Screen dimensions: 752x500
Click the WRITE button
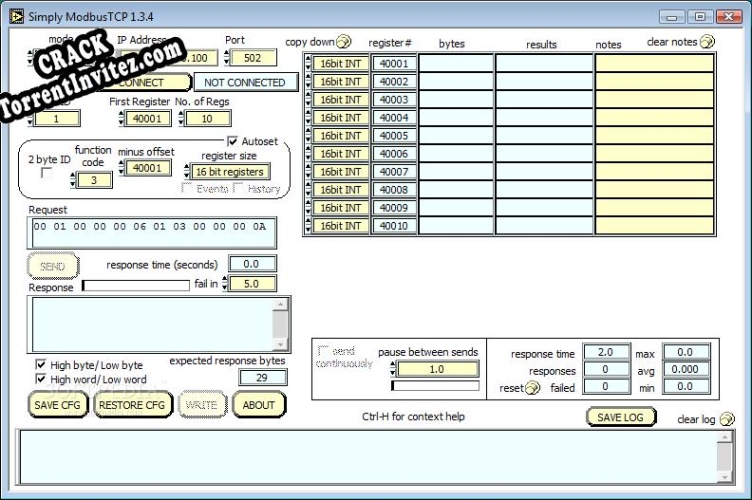tap(201, 405)
